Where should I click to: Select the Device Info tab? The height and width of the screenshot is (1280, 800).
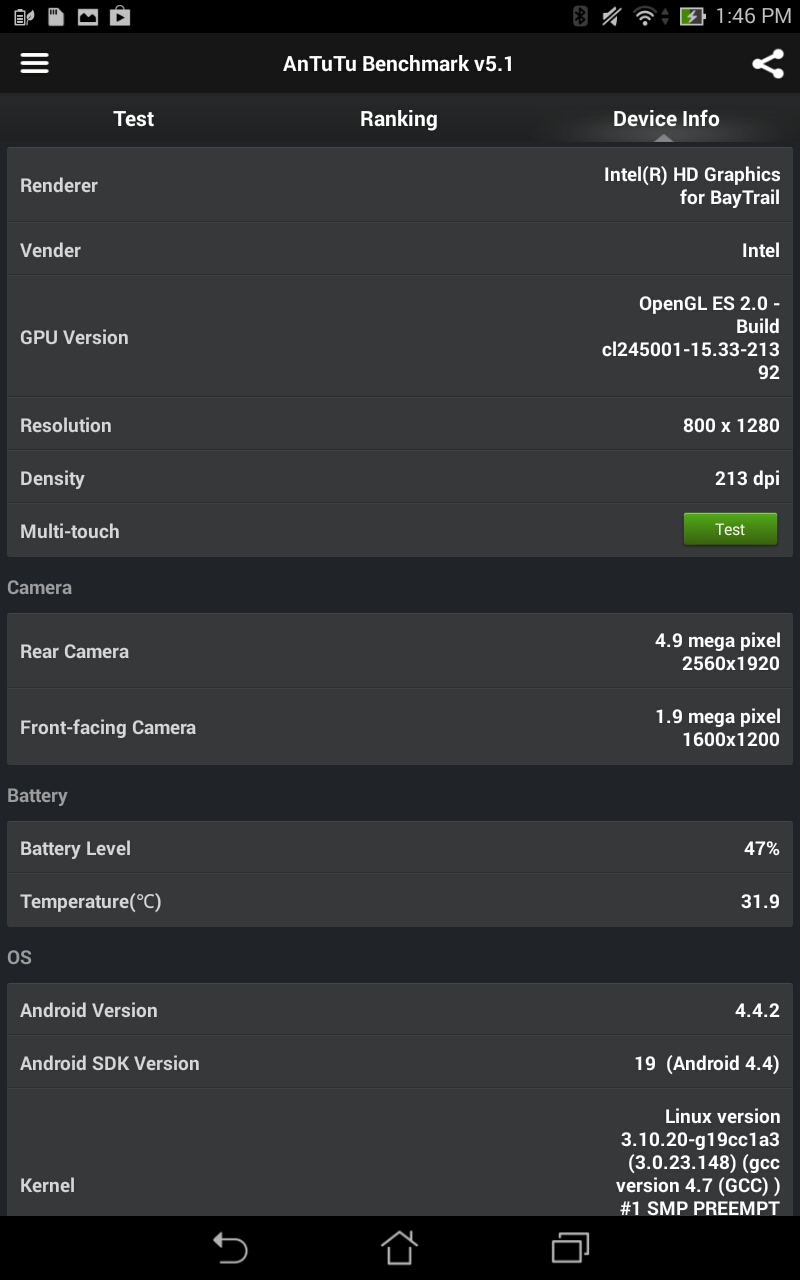665,119
